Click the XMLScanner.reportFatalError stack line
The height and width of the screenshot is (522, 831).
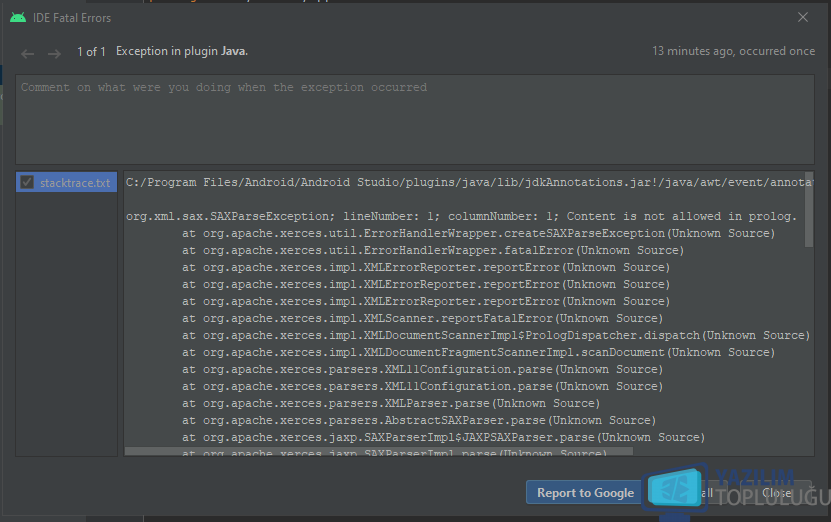click(422, 318)
